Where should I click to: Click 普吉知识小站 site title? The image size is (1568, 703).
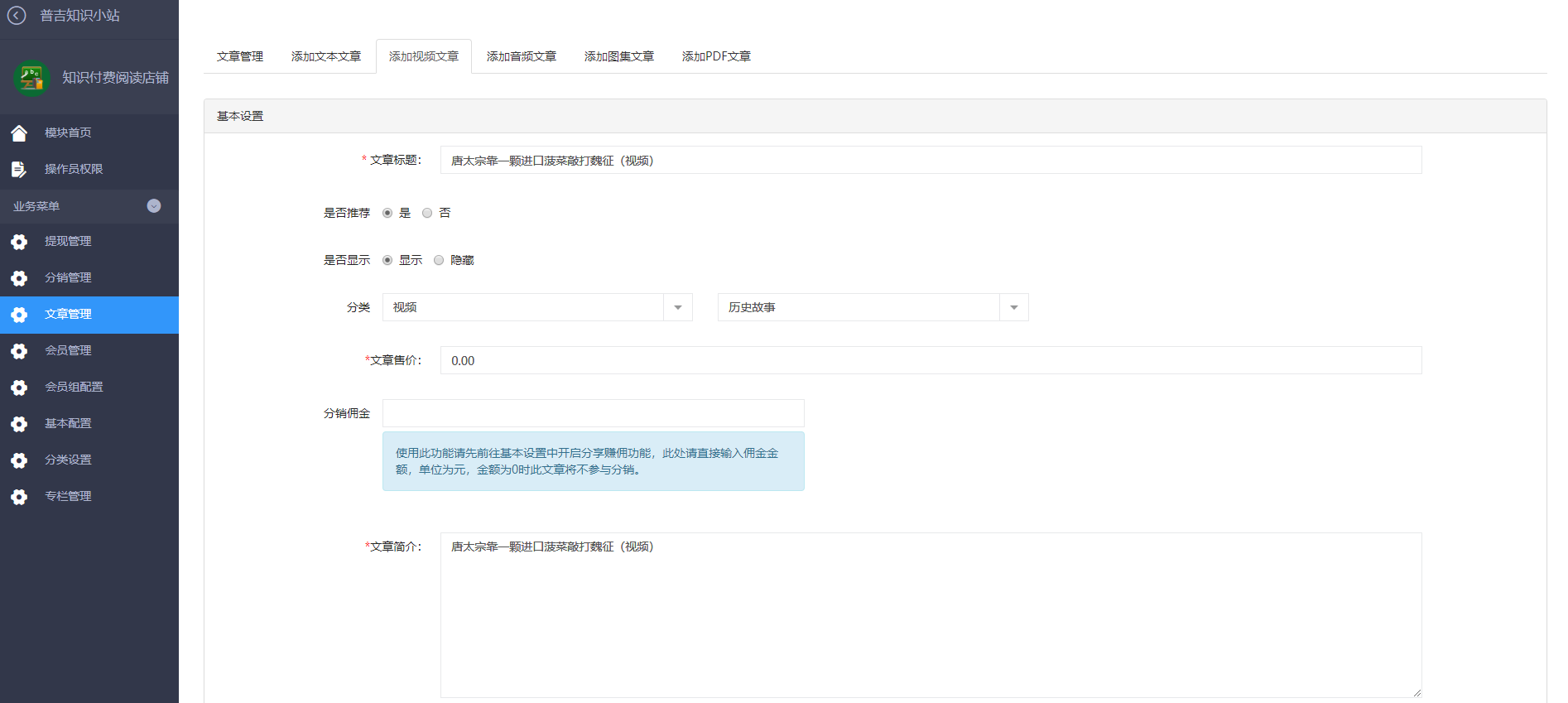click(x=80, y=16)
